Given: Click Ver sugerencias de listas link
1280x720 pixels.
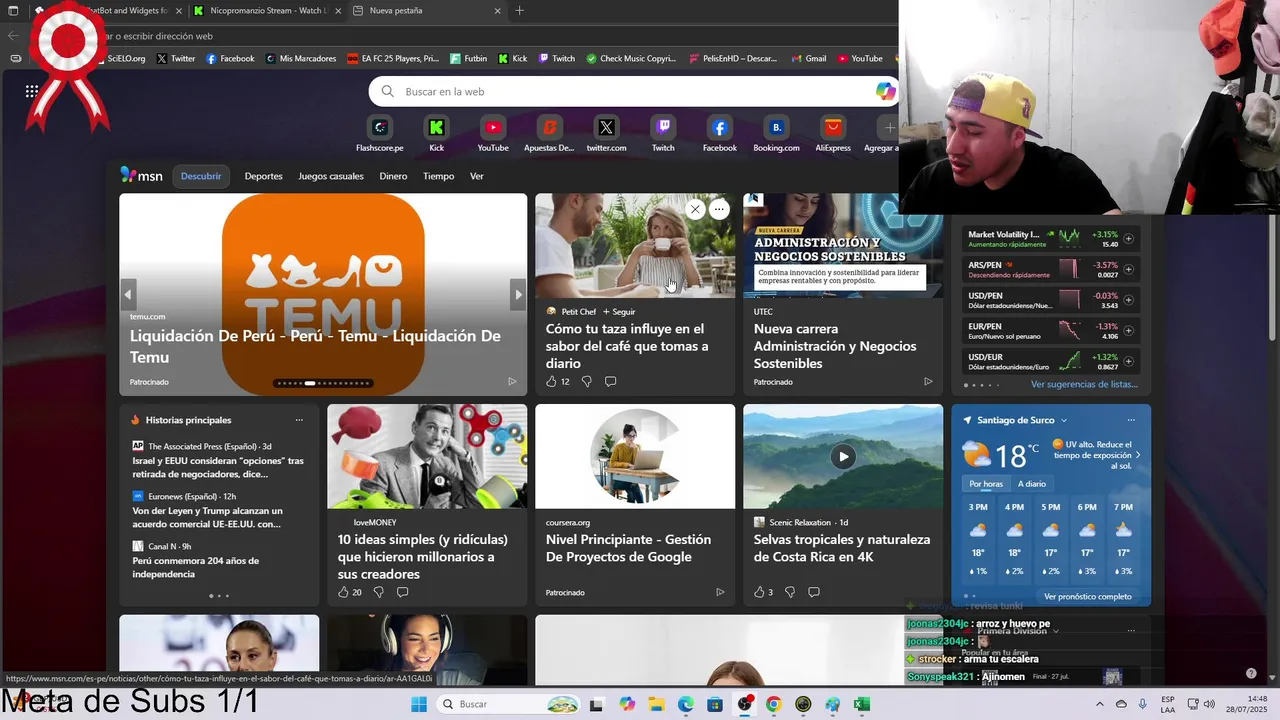Looking at the screenshot, I should click(x=1084, y=384).
